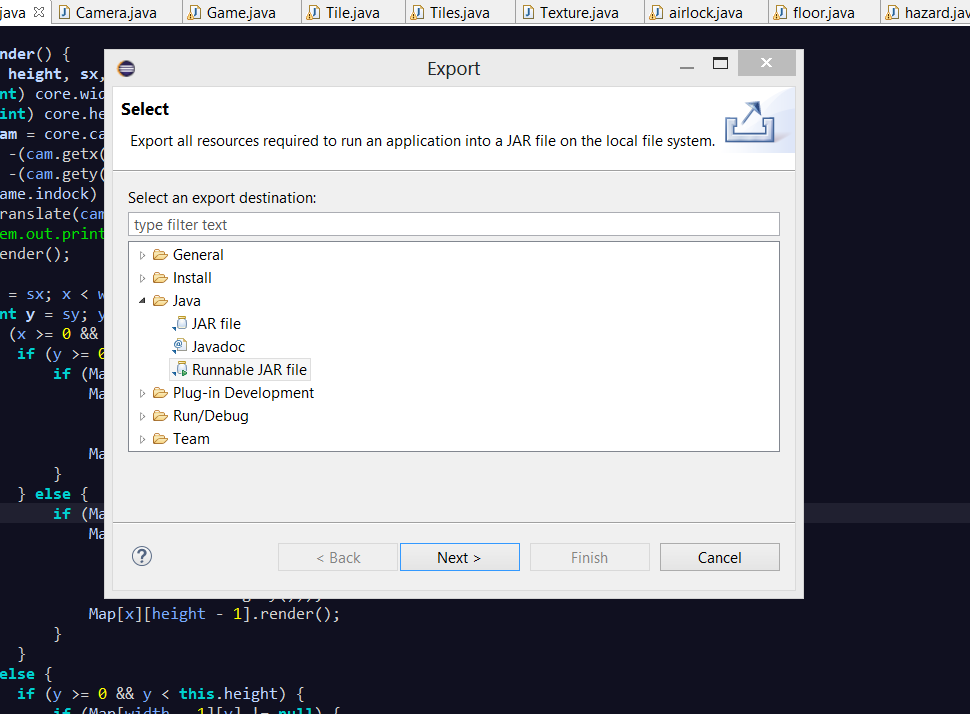Viewport: 970px width, 714px height.
Task: Expand the Run/Debug tree node
Action: point(142,416)
